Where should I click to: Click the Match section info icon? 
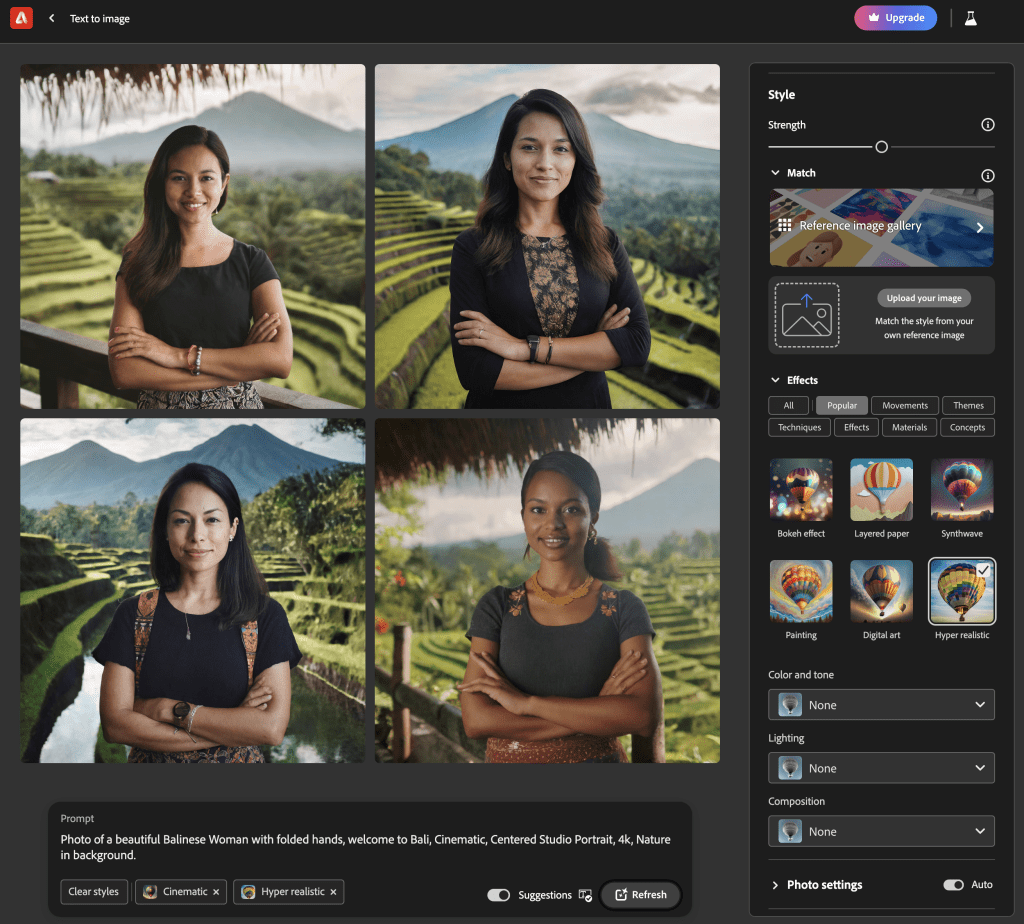[x=987, y=175]
